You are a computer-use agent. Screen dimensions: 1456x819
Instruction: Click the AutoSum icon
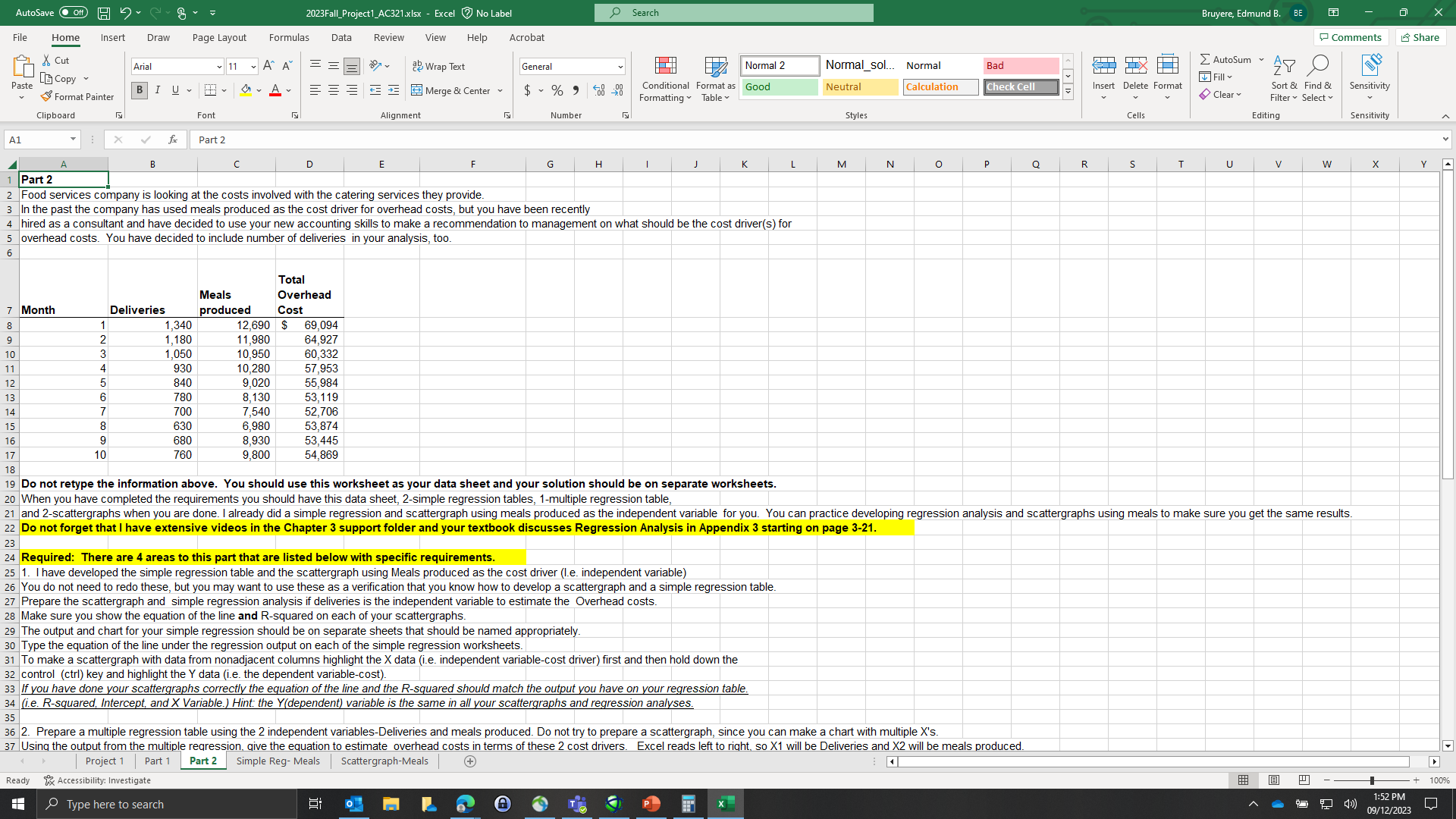[1205, 59]
